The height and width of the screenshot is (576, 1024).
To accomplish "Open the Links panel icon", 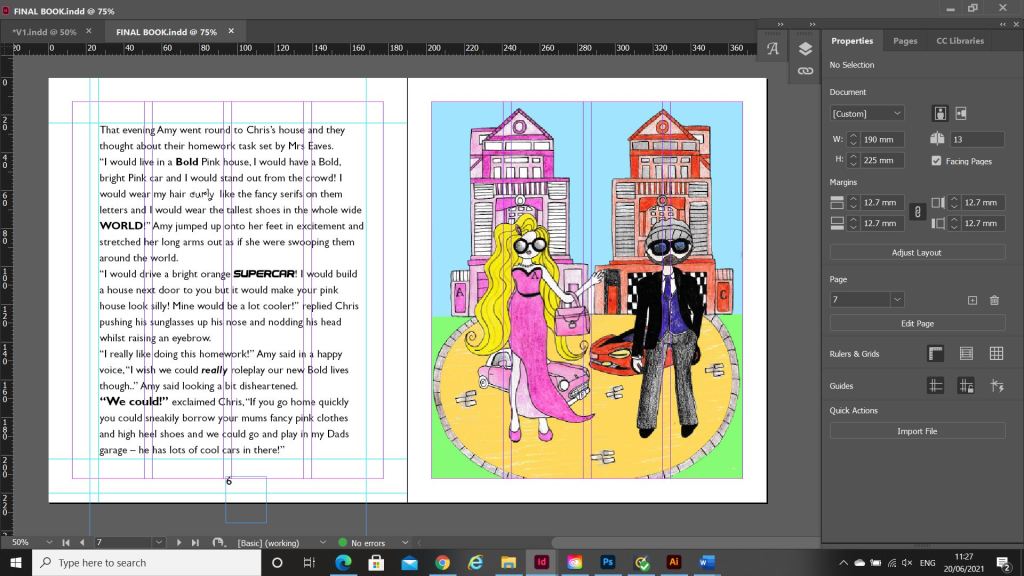I will 805,71.
